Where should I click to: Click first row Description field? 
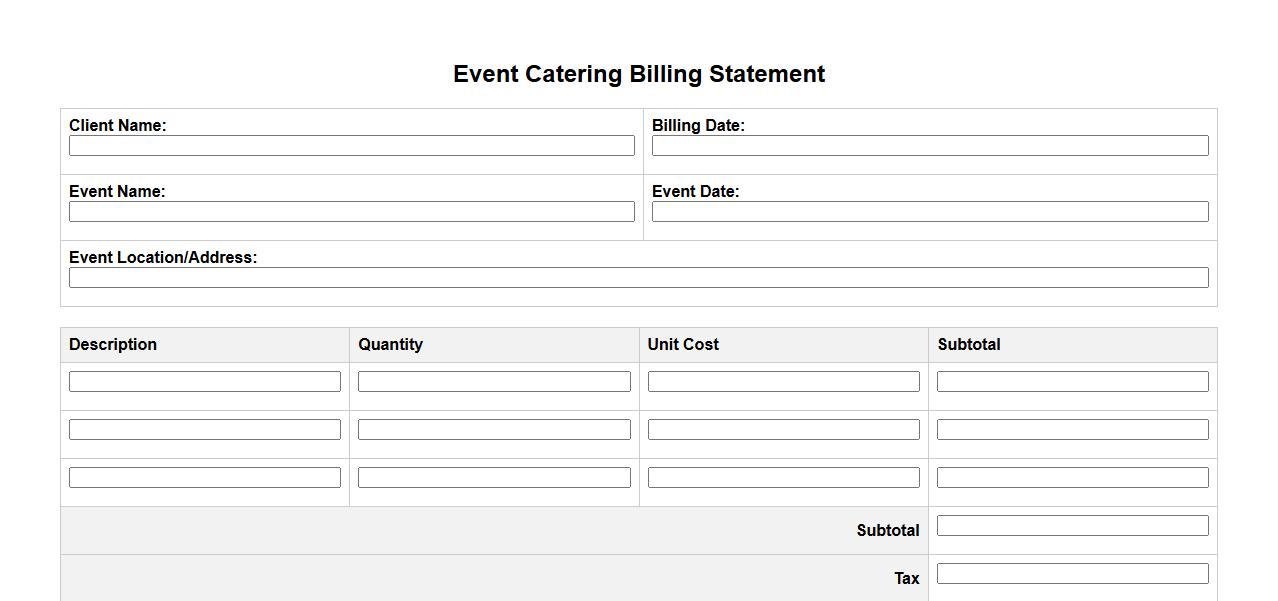[205, 382]
